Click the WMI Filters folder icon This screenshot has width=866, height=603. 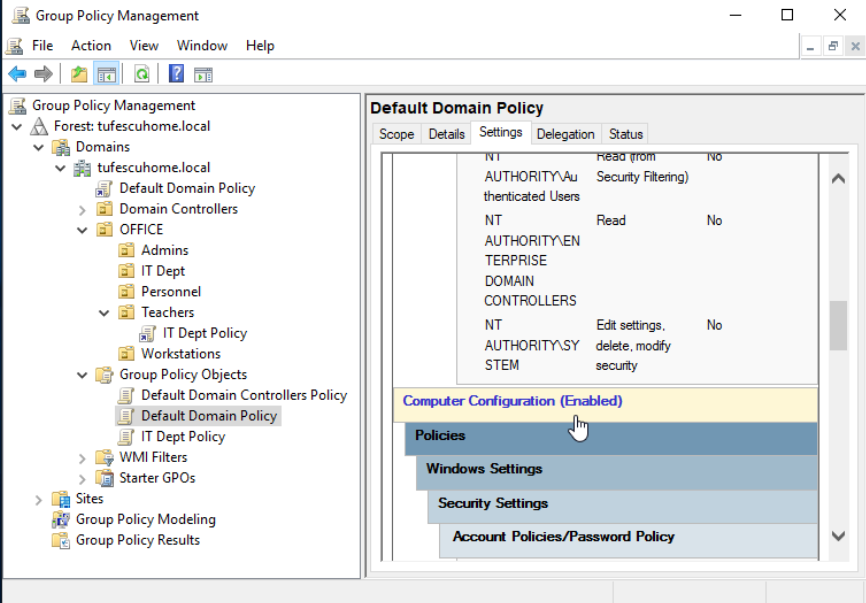pos(104,458)
